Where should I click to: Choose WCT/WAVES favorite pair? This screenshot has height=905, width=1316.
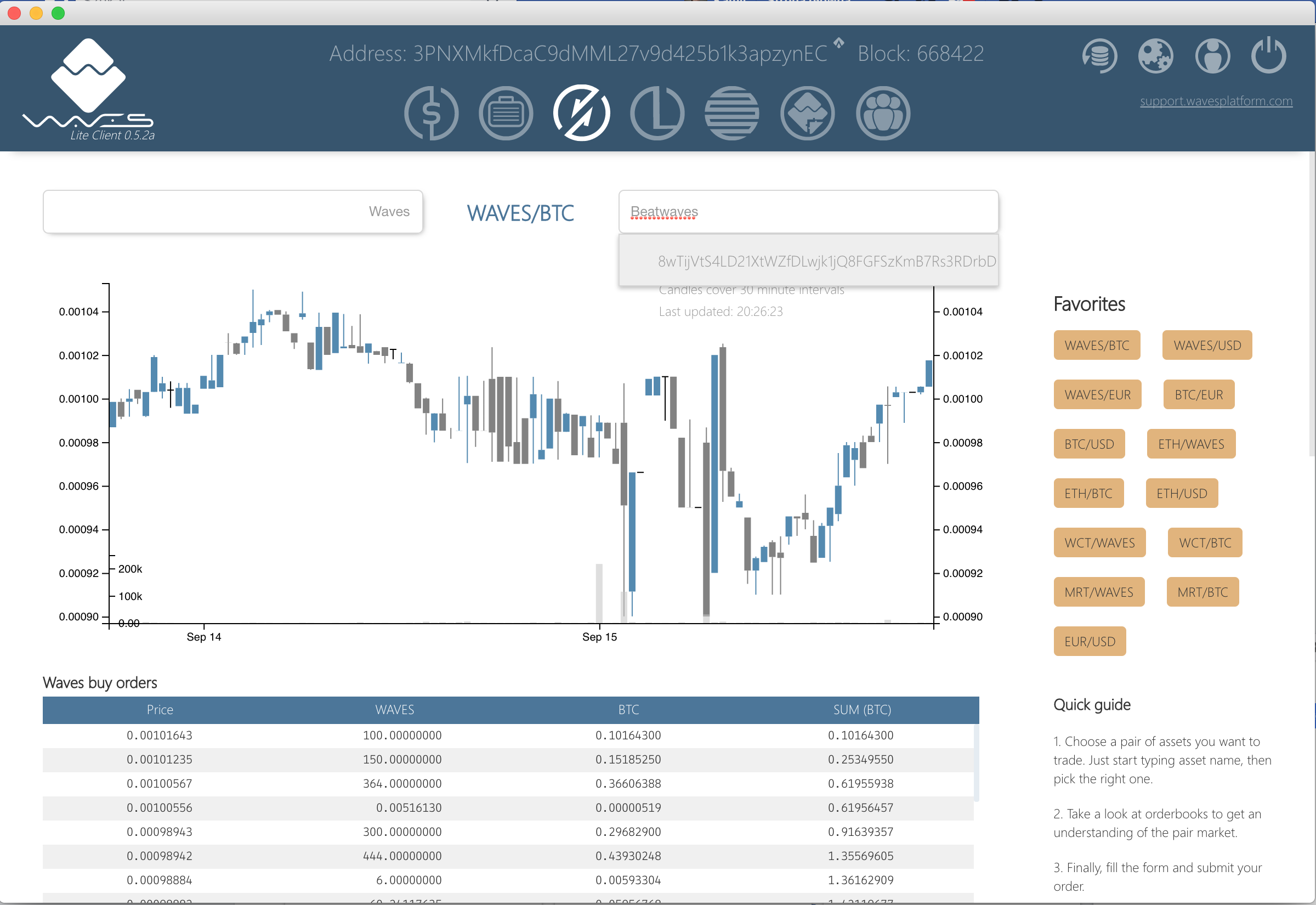(x=1099, y=542)
